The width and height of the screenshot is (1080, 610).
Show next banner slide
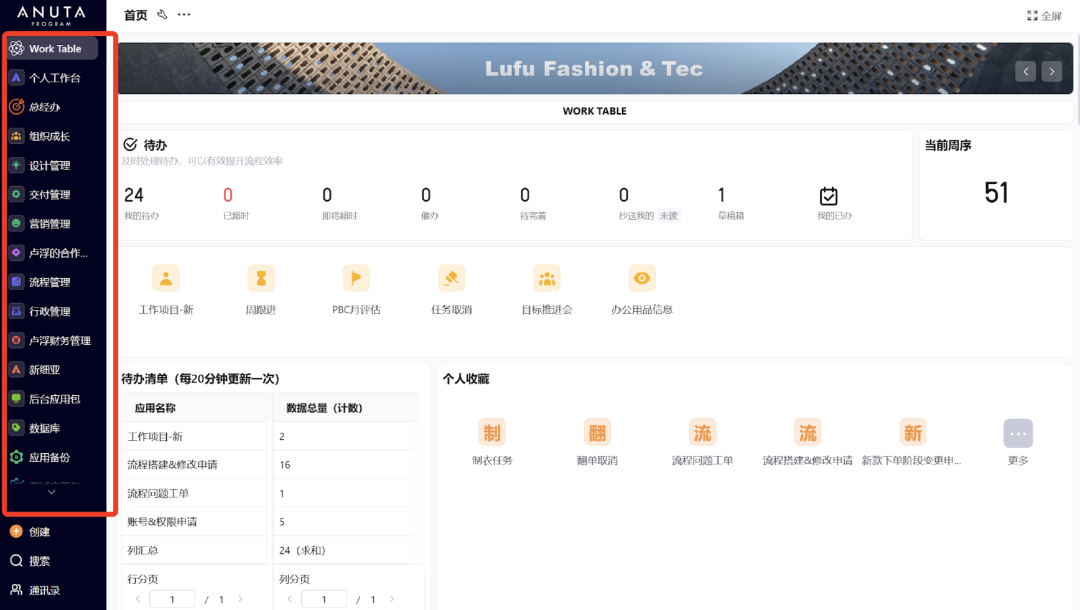pyautogui.click(x=1052, y=72)
